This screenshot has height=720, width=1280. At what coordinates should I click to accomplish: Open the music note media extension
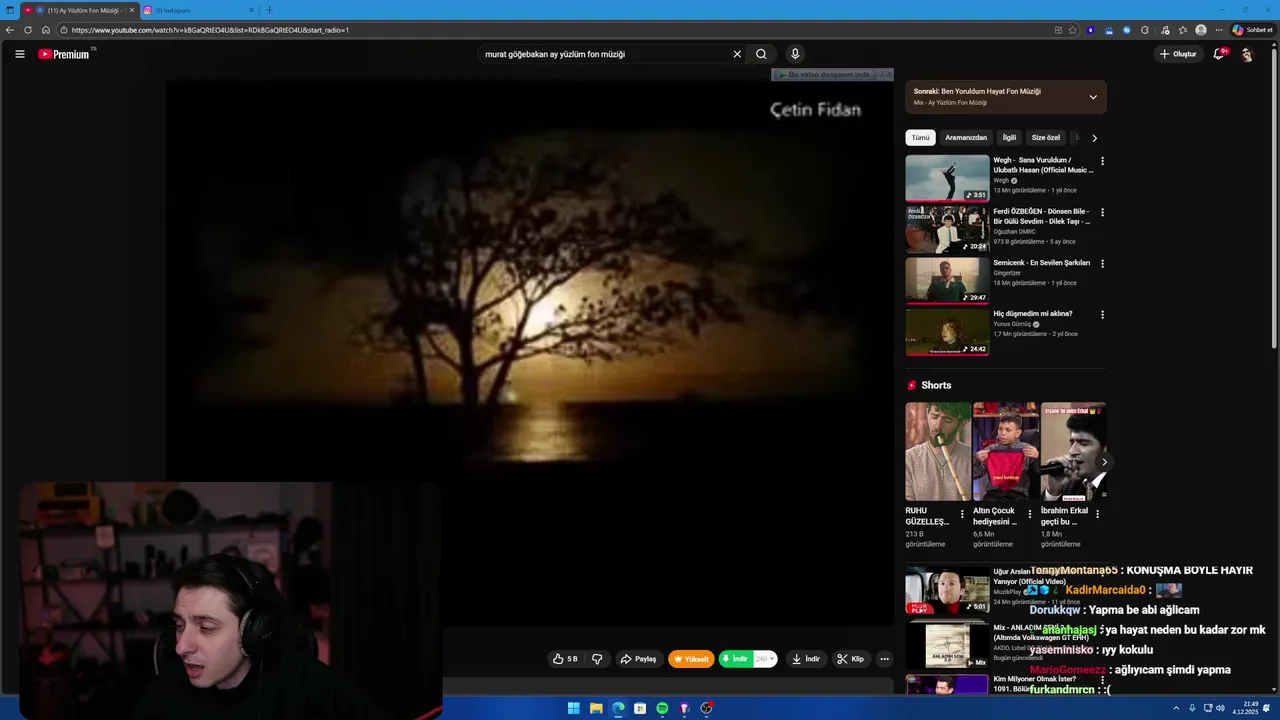point(1165,30)
